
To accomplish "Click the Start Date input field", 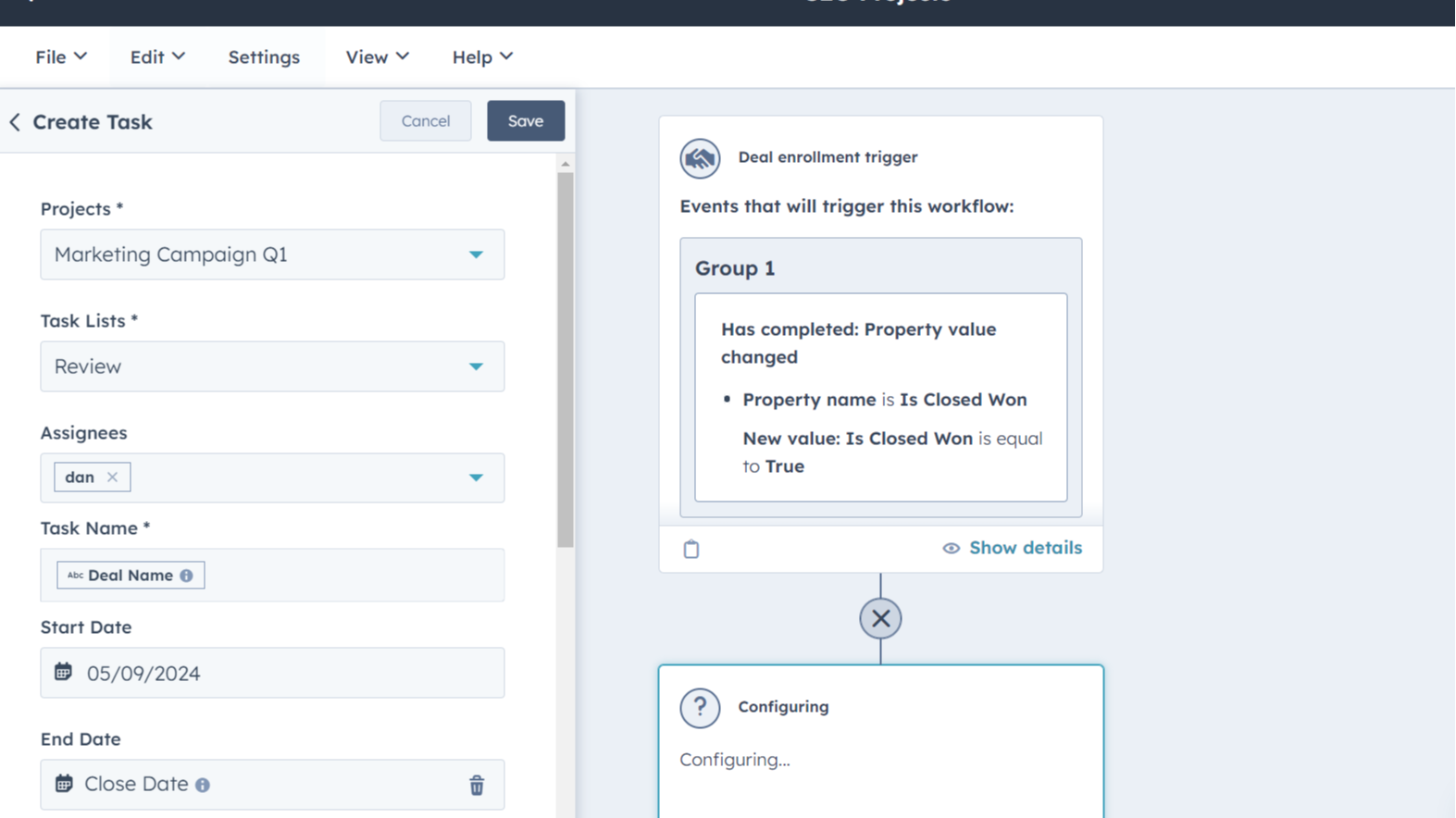I will coord(272,673).
